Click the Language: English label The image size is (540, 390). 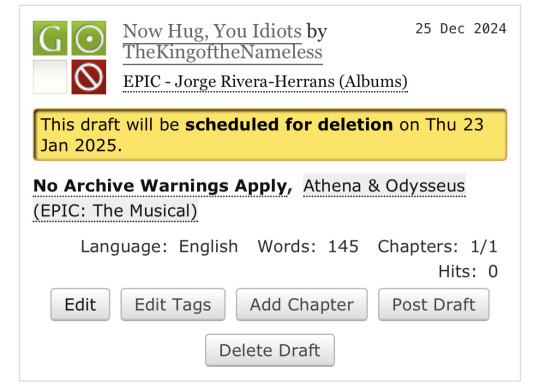[159, 247]
